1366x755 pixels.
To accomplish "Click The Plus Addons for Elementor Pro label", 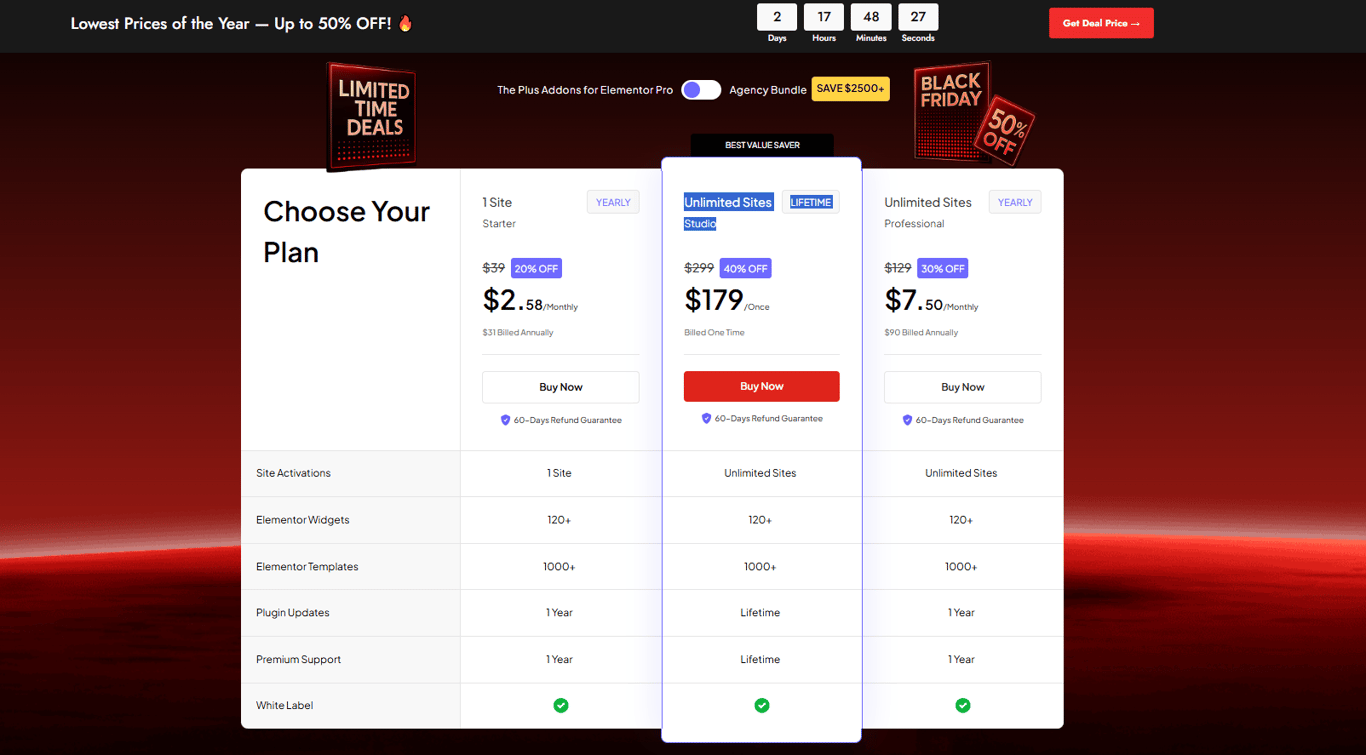I will [585, 90].
